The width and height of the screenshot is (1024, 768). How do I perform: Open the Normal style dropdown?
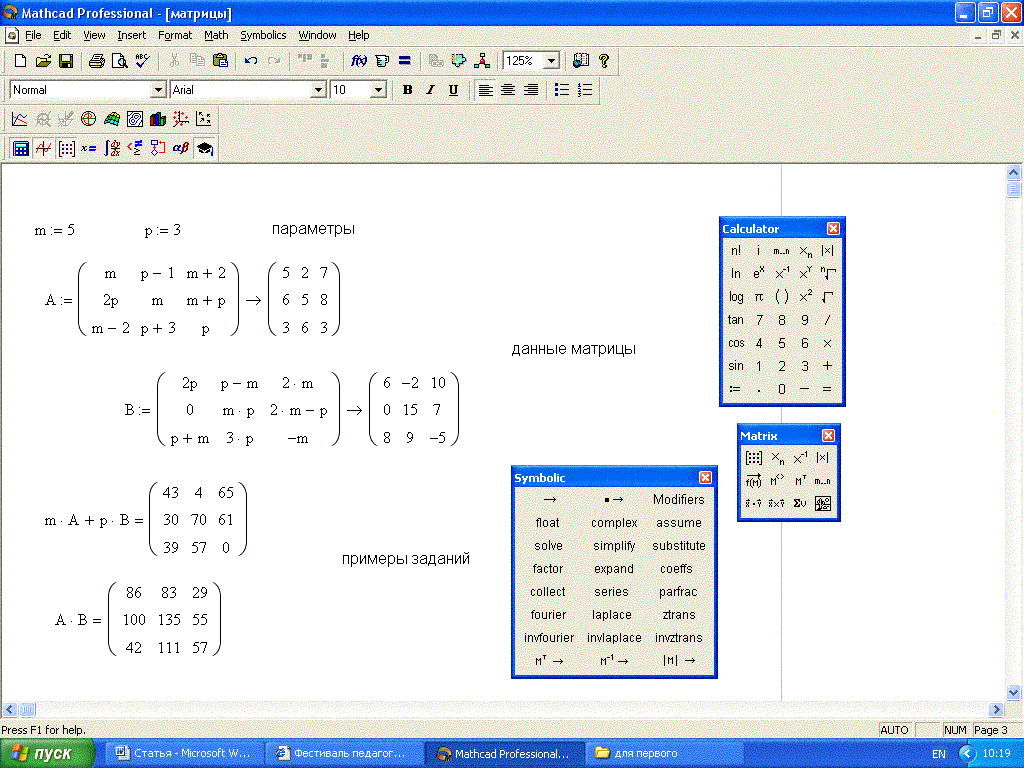[x=157, y=90]
